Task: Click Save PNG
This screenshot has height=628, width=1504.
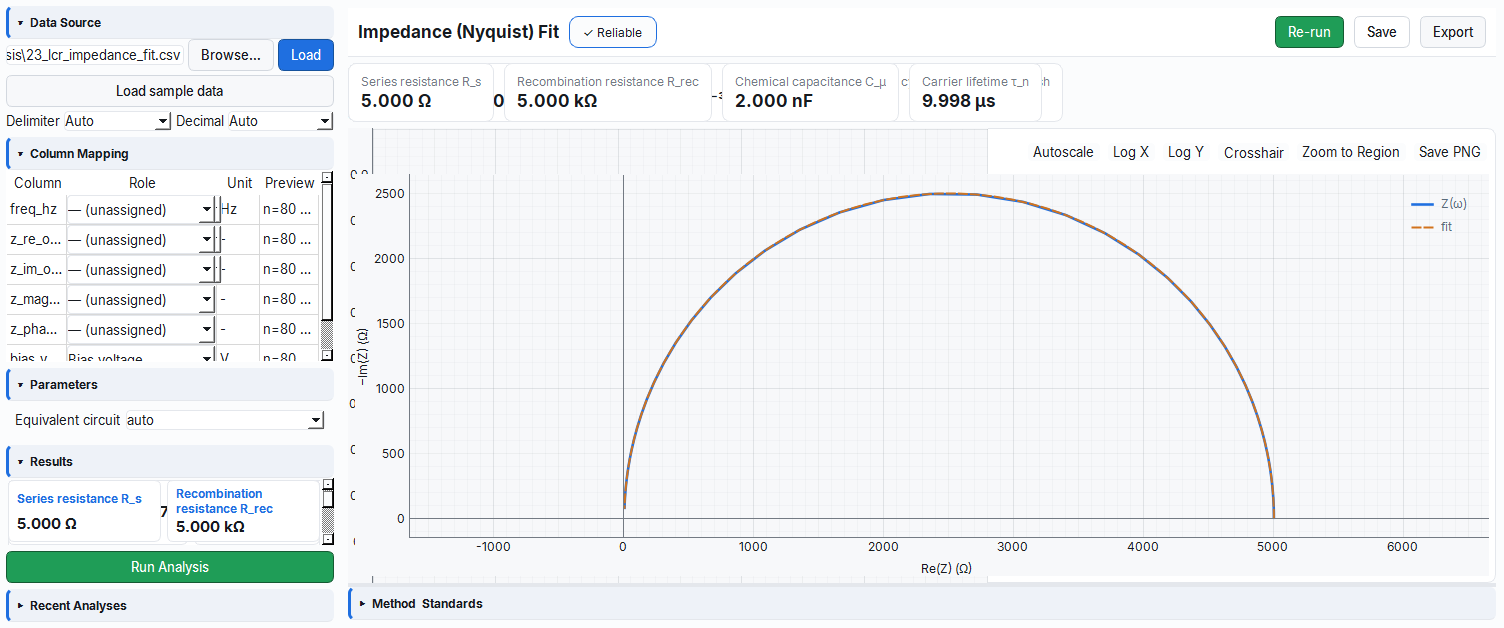Action: tap(1449, 152)
